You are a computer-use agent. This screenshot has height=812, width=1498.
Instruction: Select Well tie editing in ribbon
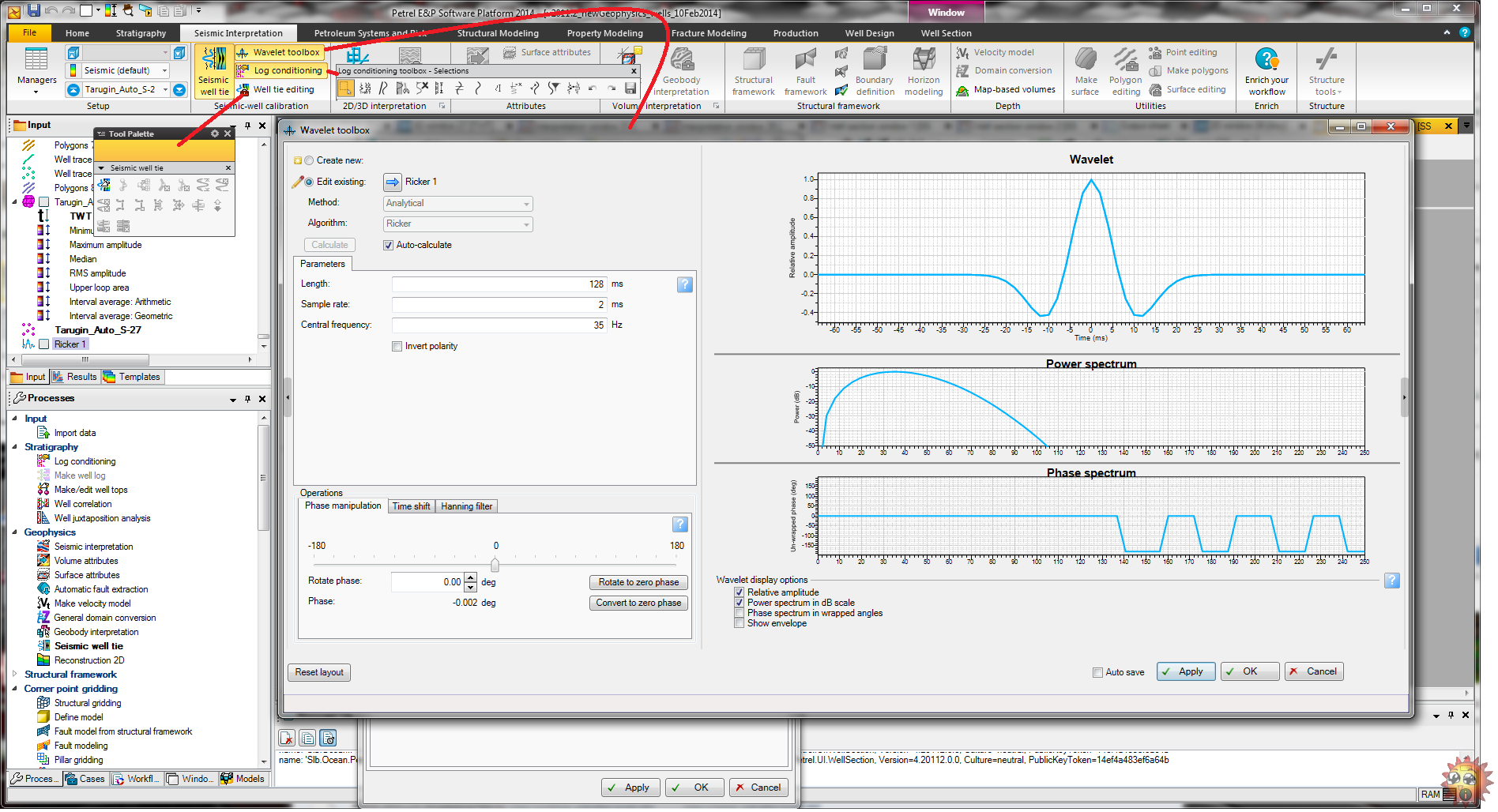coord(276,89)
